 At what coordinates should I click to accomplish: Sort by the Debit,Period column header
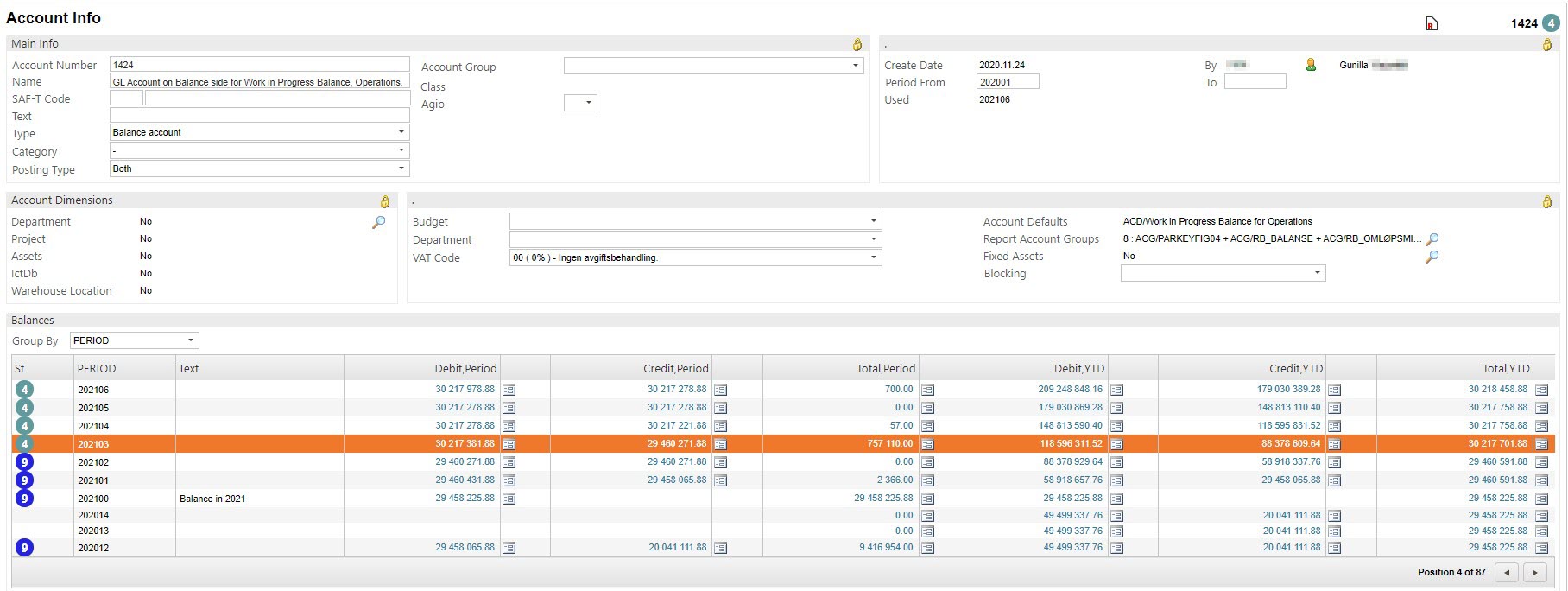(x=465, y=369)
